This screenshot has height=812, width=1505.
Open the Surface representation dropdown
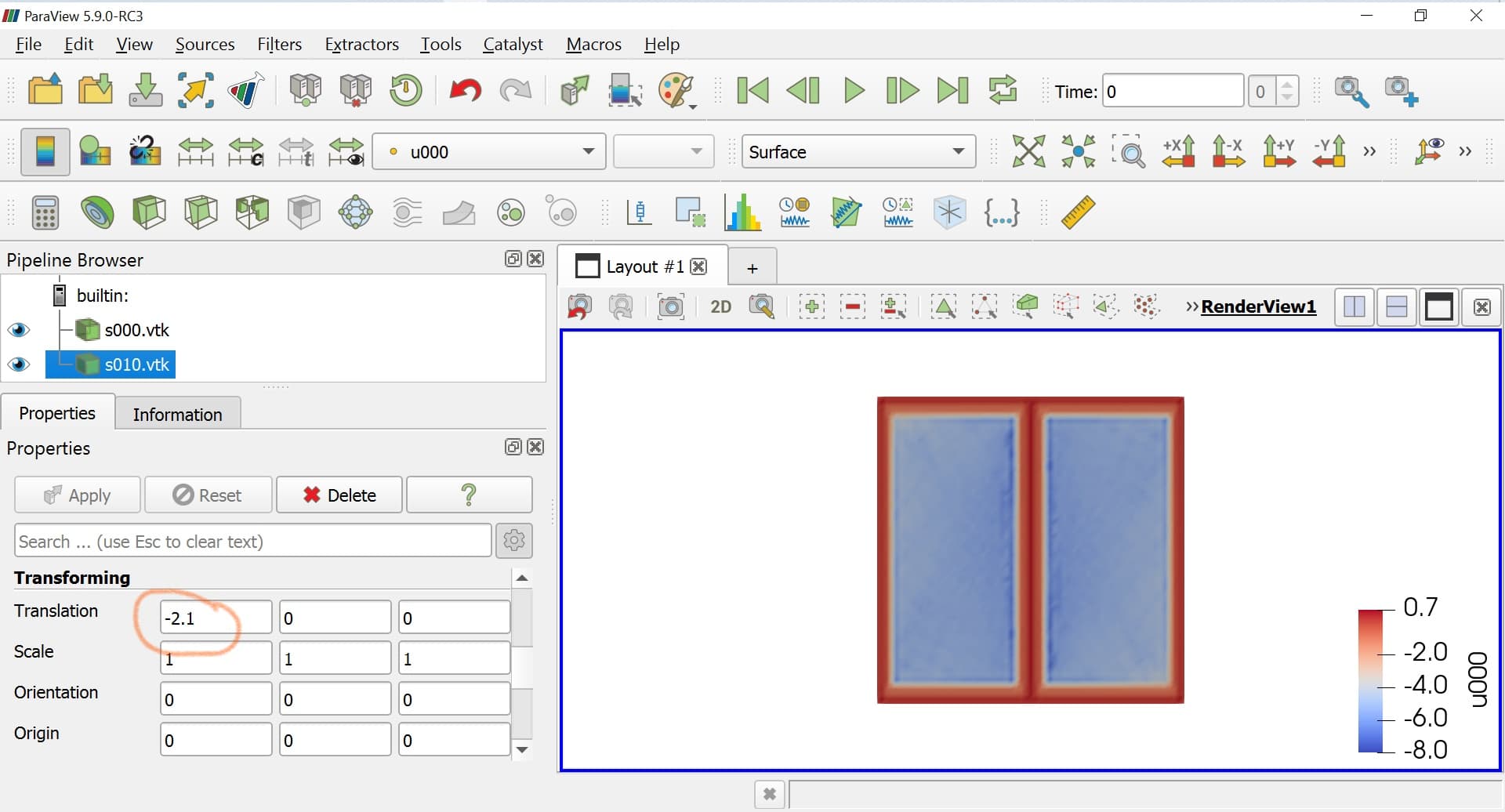[x=858, y=151]
